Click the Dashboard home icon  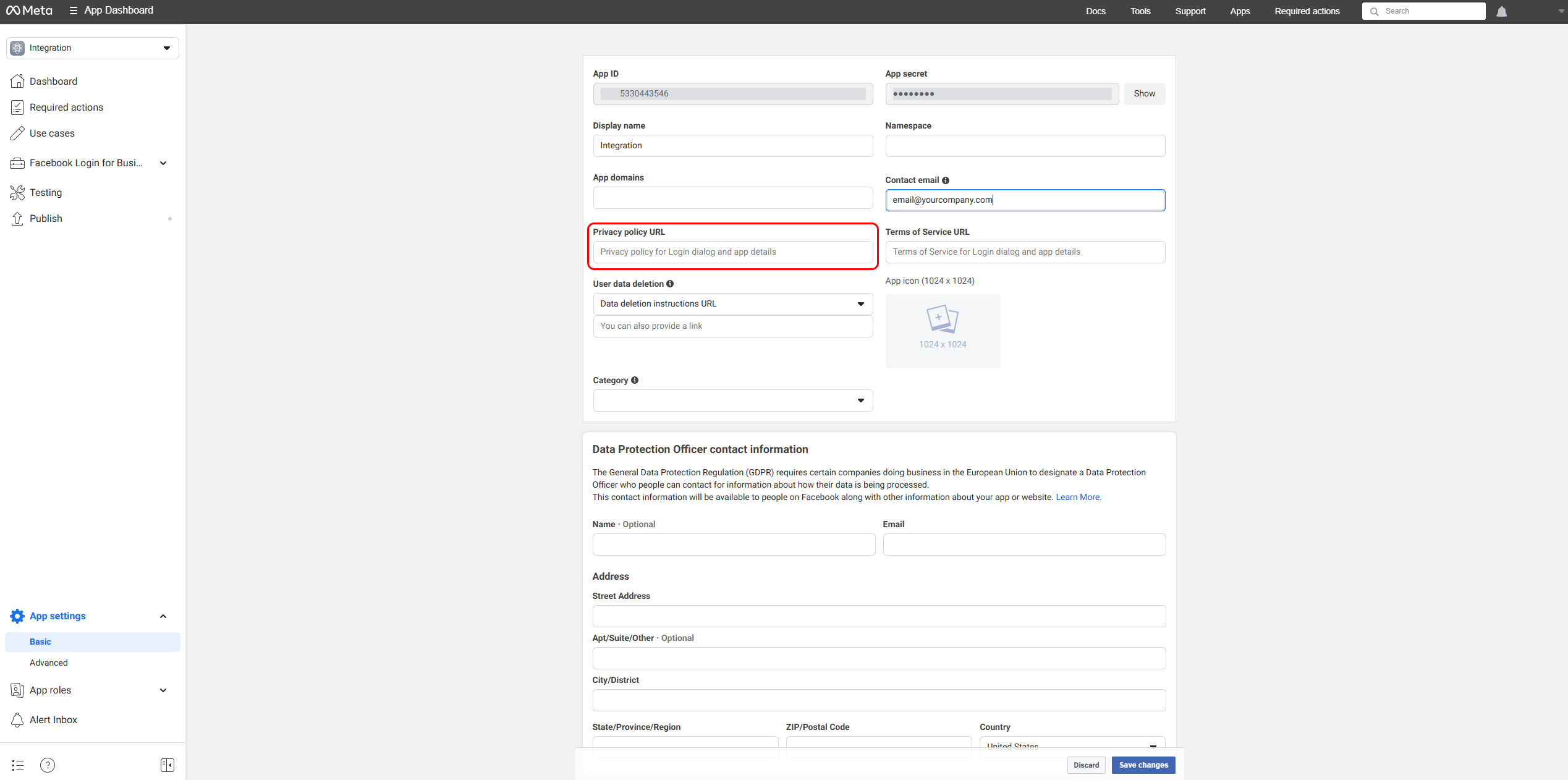click(x=17, y=81)
